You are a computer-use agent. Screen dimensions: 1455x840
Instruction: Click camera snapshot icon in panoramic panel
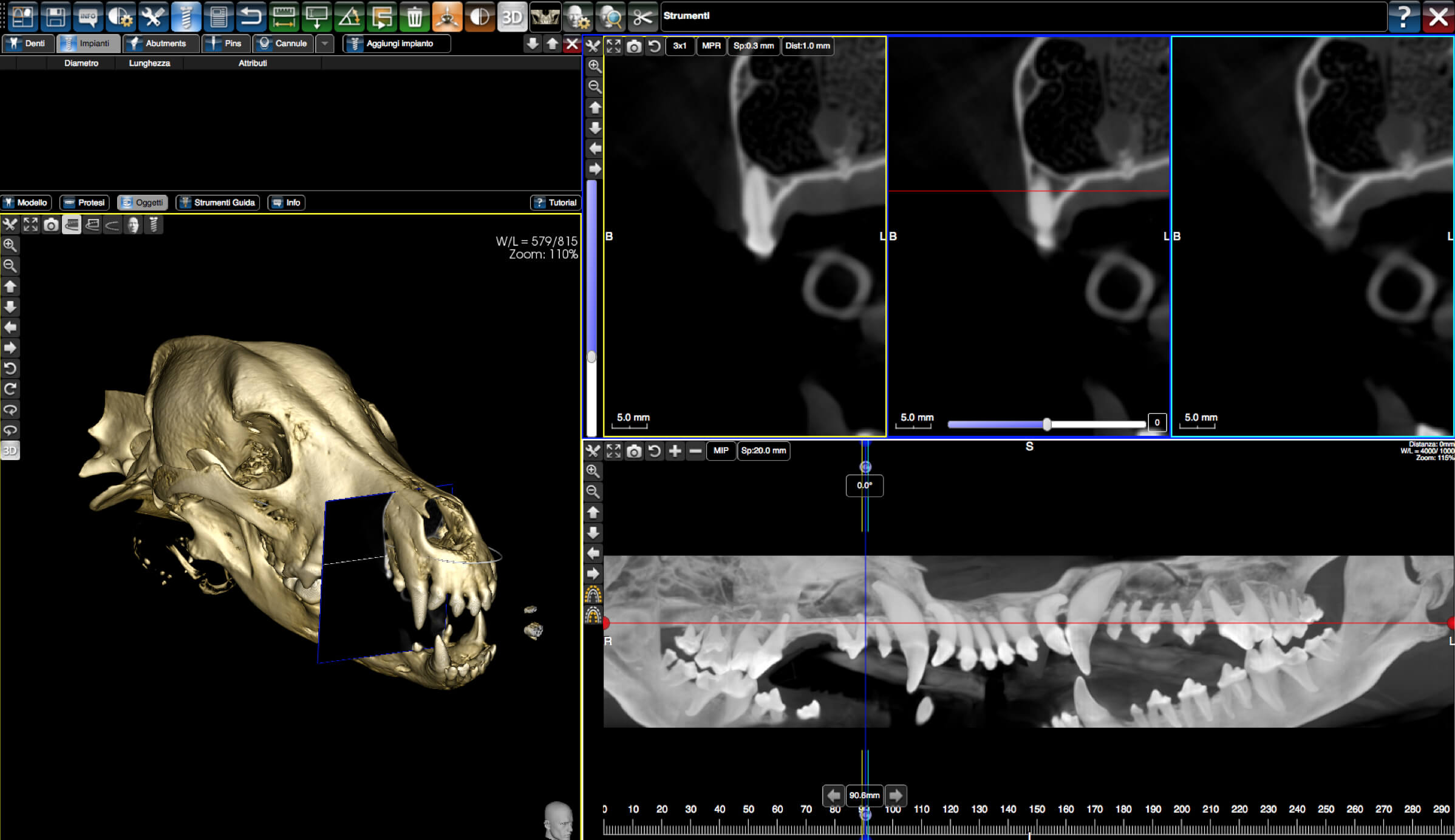point(634,451)
